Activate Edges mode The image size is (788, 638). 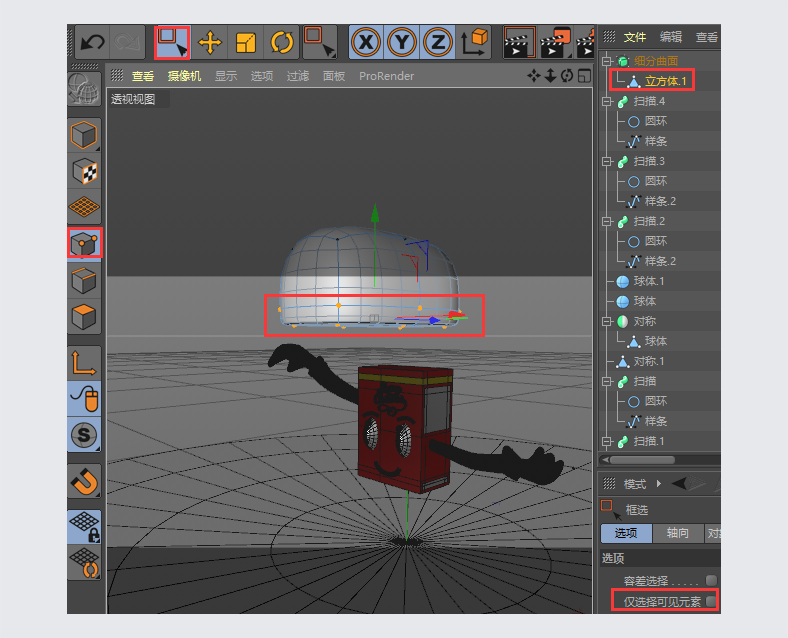[x=84, y=280]
